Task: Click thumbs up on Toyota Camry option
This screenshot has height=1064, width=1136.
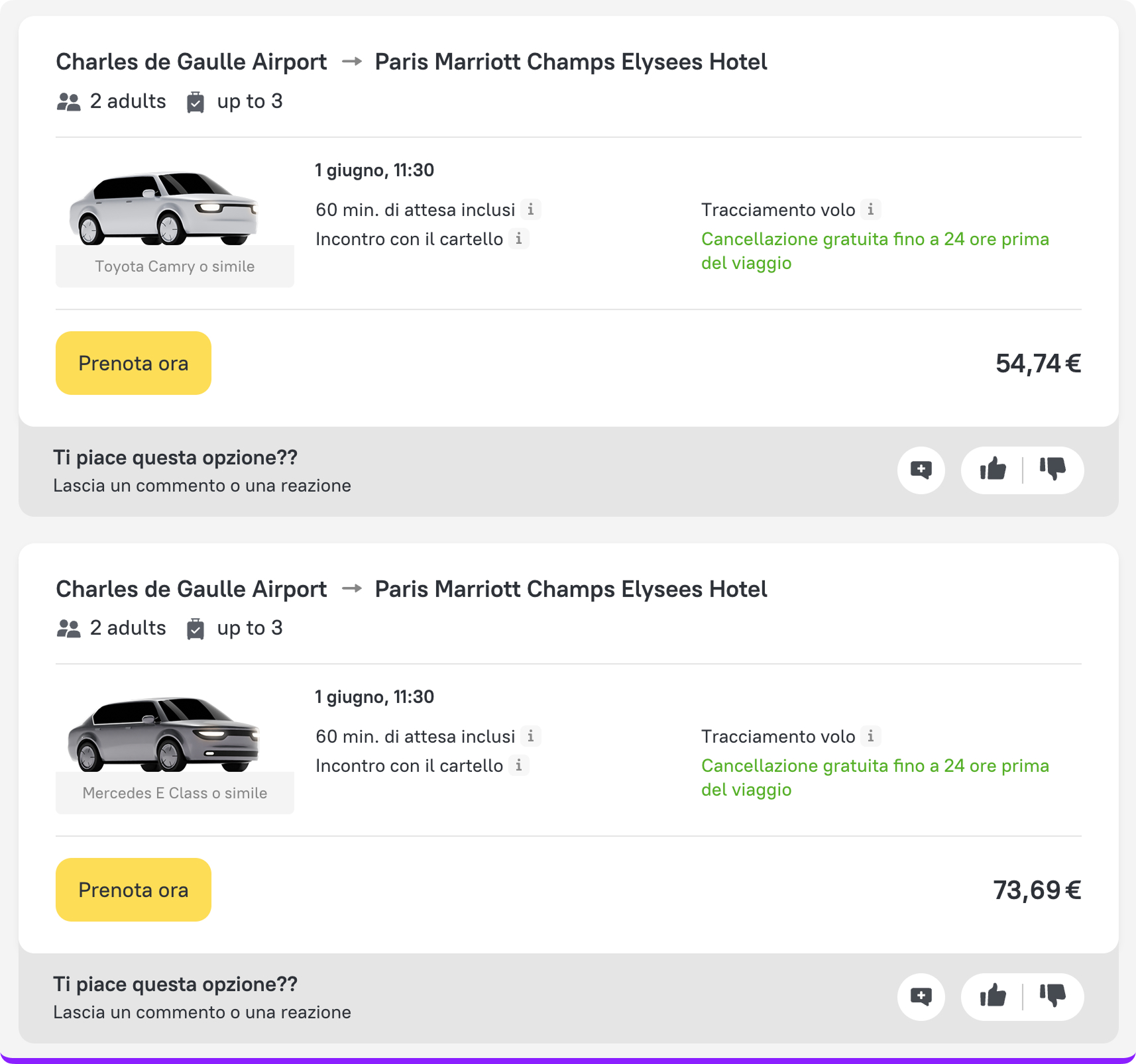Action: click(x=993, y=470)
